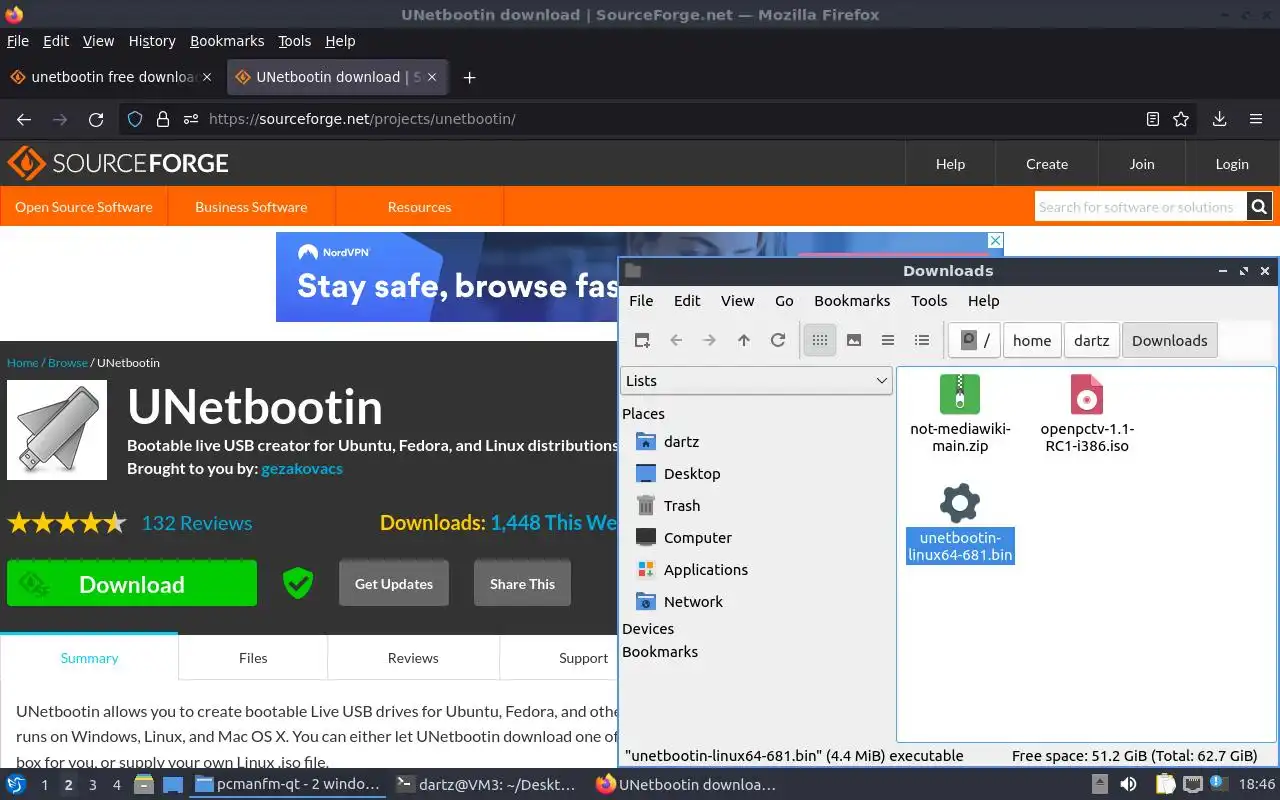Open Business Software navigation item

point(251,207)
